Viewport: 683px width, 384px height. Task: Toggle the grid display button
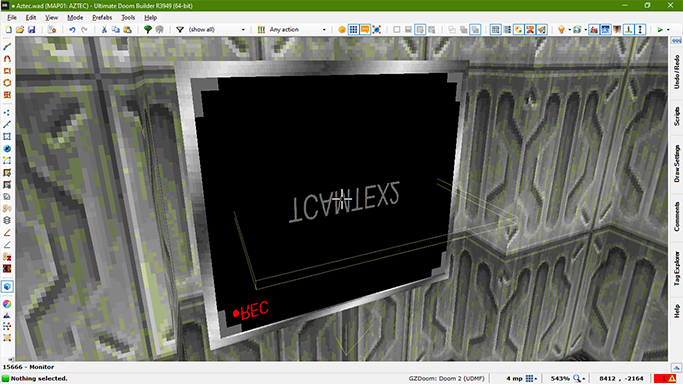tap(353, 30)
